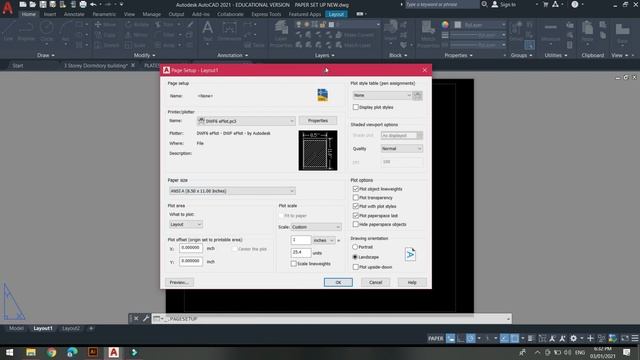
Task: Switch to the Model tab
Action: pyautogui.click(x=16, y=328)
